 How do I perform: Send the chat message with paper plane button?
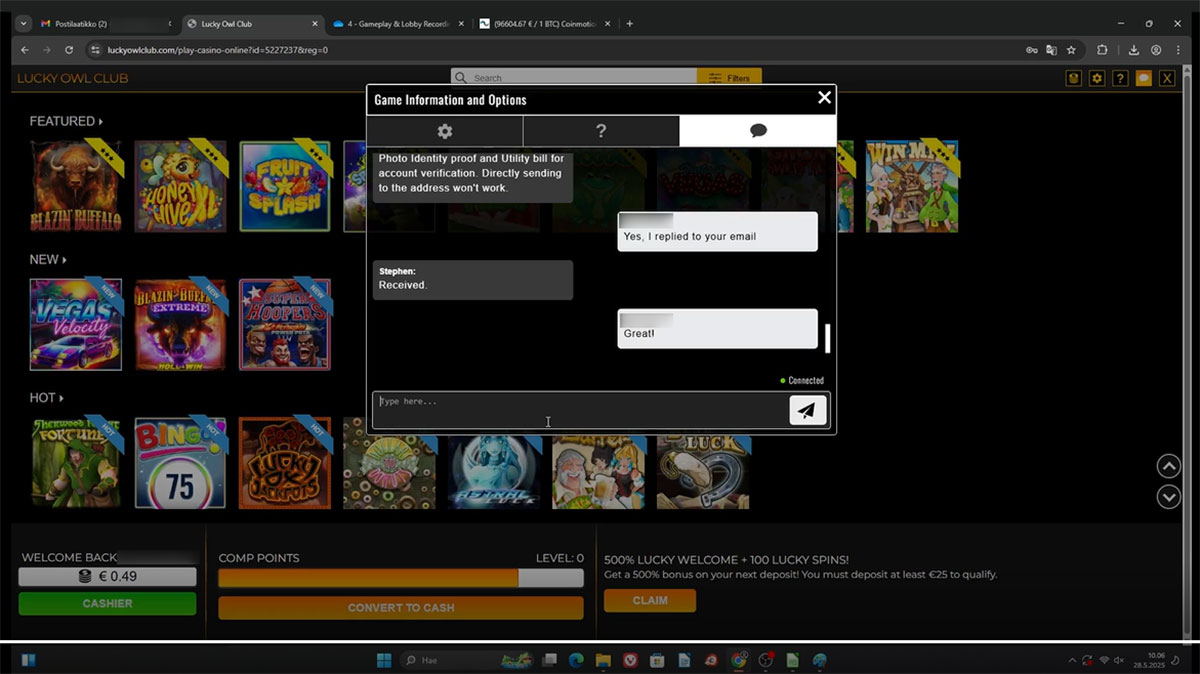808,410
